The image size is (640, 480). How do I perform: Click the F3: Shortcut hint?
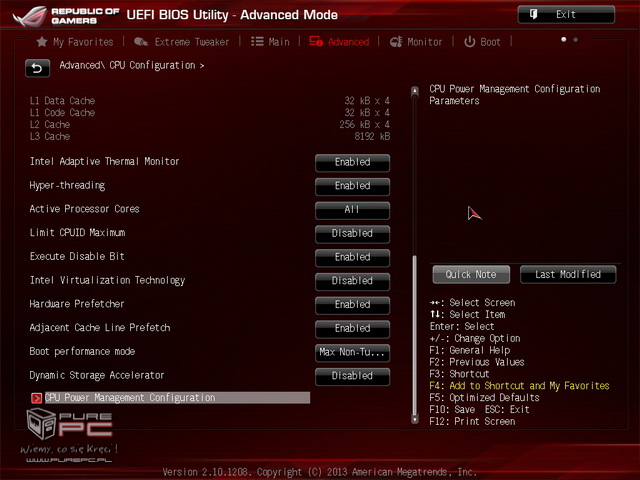pyautogui.click(x=459, y=374)
